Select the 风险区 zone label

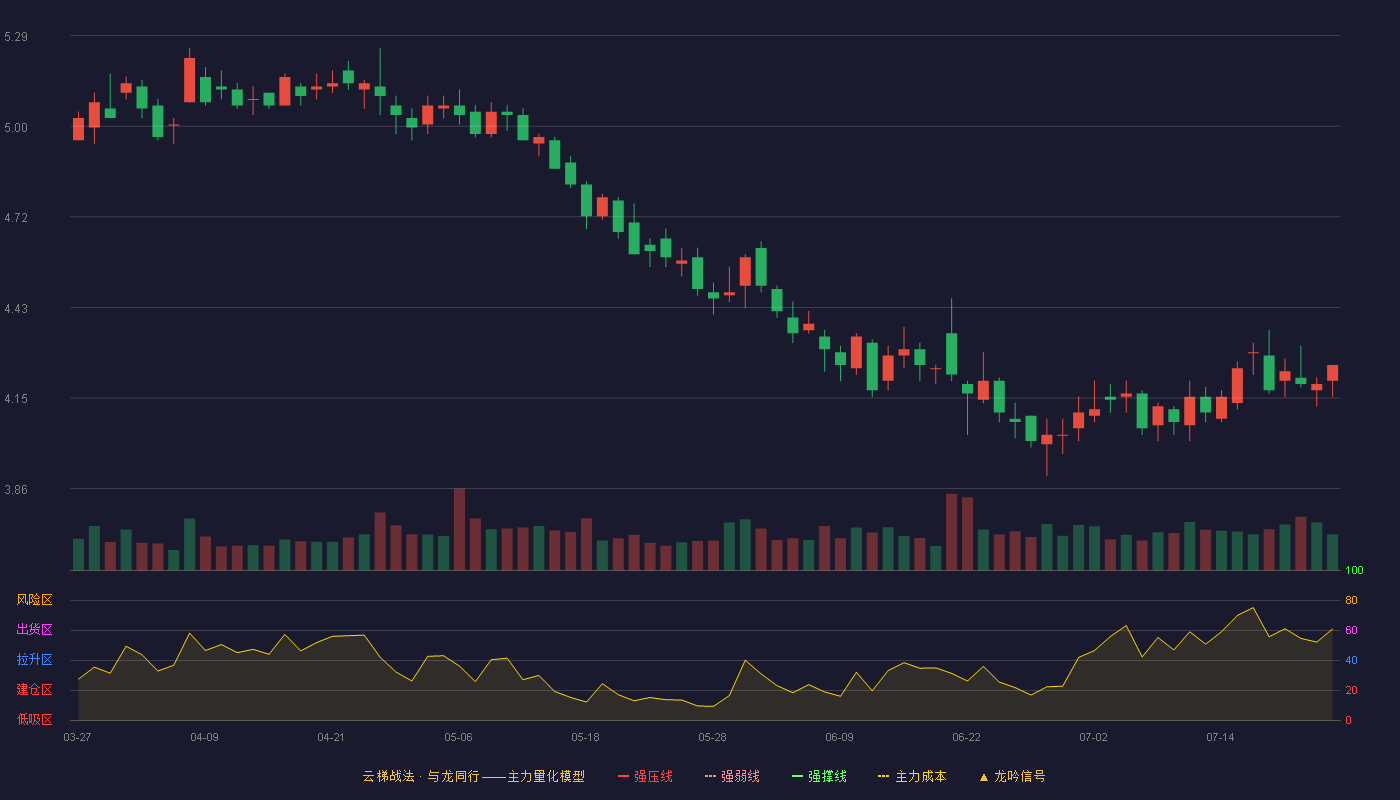[x=34, y=600]
